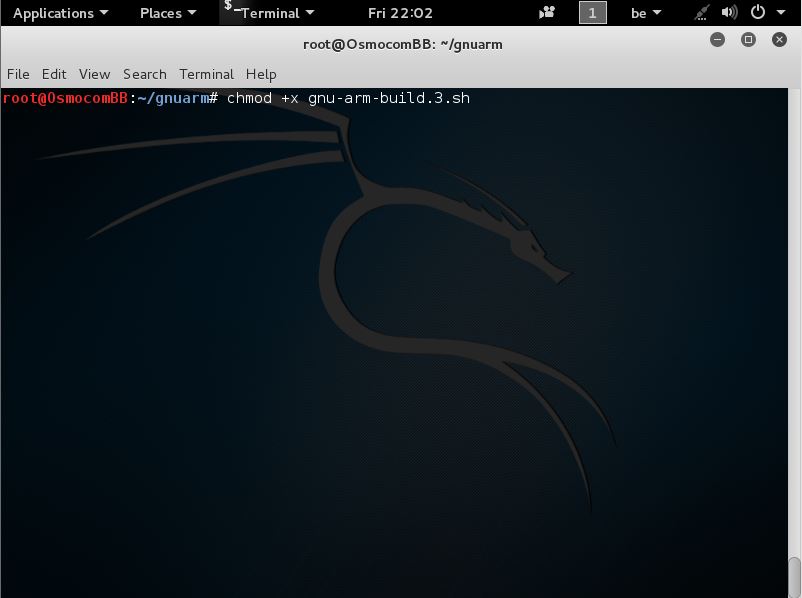The width and height of the screenshot is (802, 598).
Task: Click the '~/gnuarm' path in prompt
Action: 173,98
